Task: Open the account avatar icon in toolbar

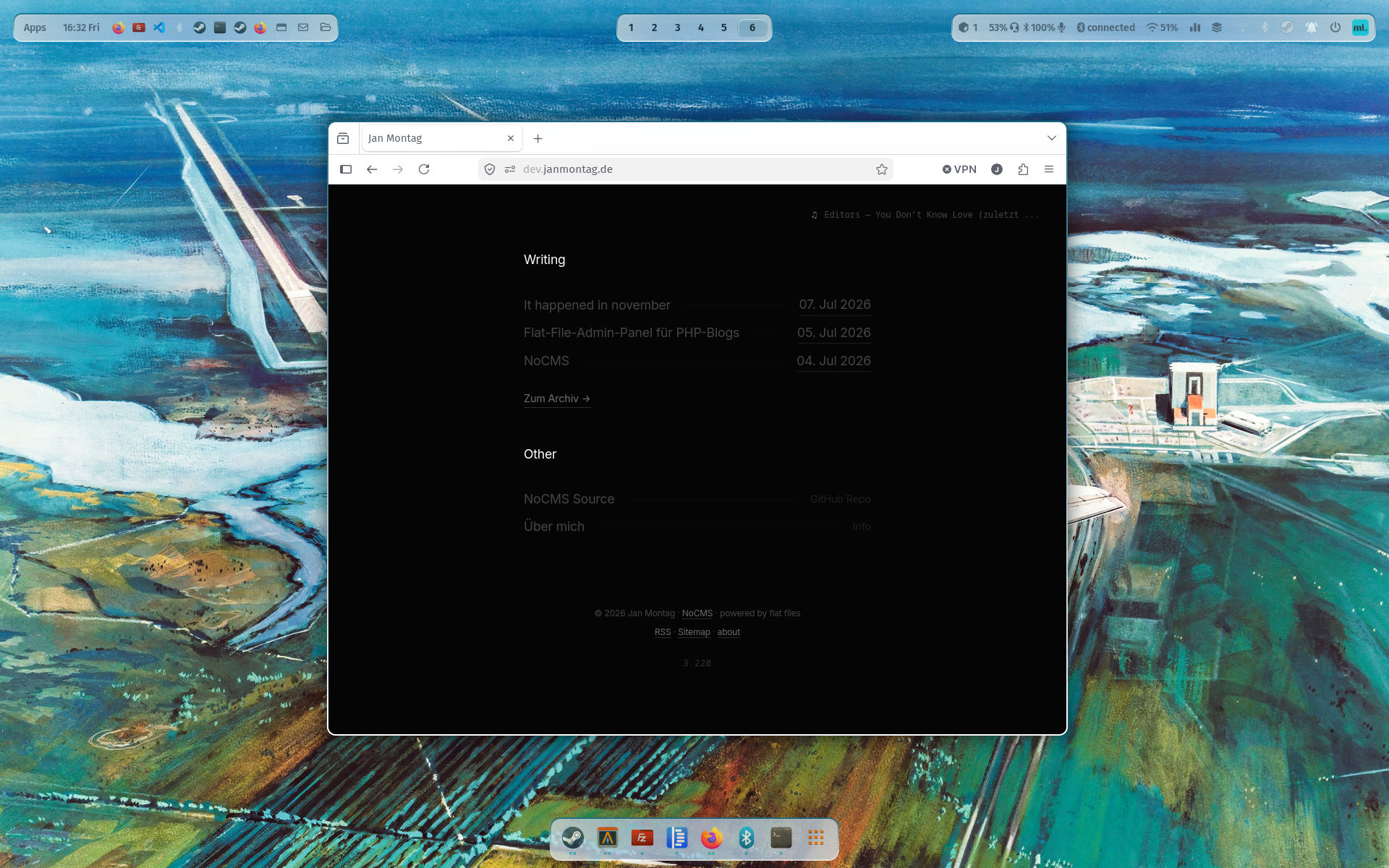Action: (x=997, y=169)
